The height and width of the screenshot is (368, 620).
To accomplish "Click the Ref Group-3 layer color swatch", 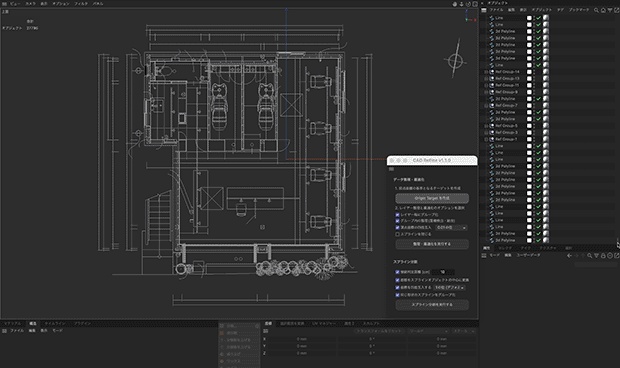I will [x=529, y=132].
